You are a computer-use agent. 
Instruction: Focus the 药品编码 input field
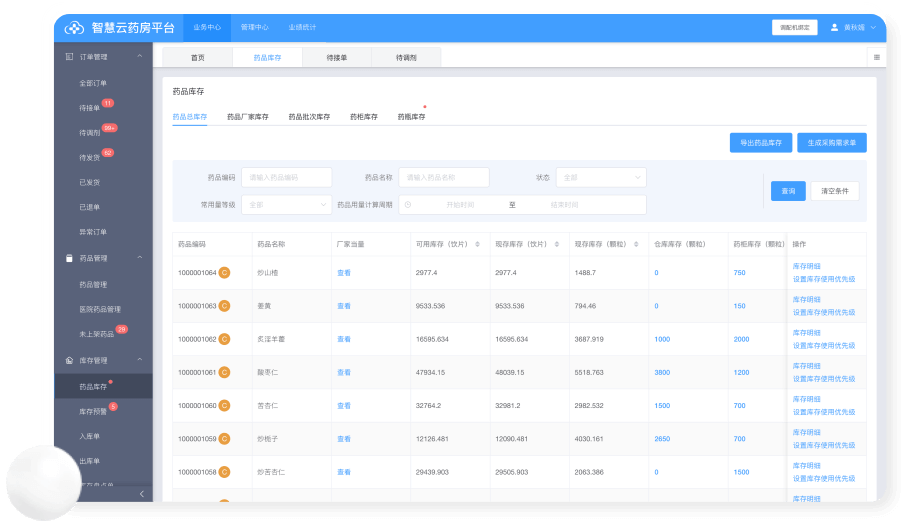coord(286,177)
